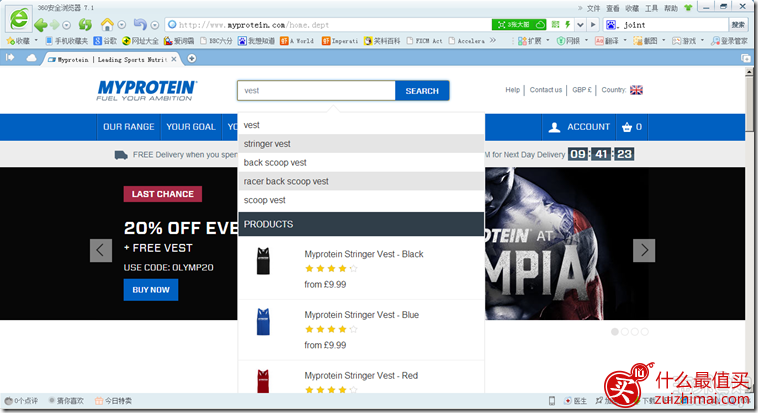Click the green cloud icon in the address bar
758x413 pixels.
(x=541, y=24)
